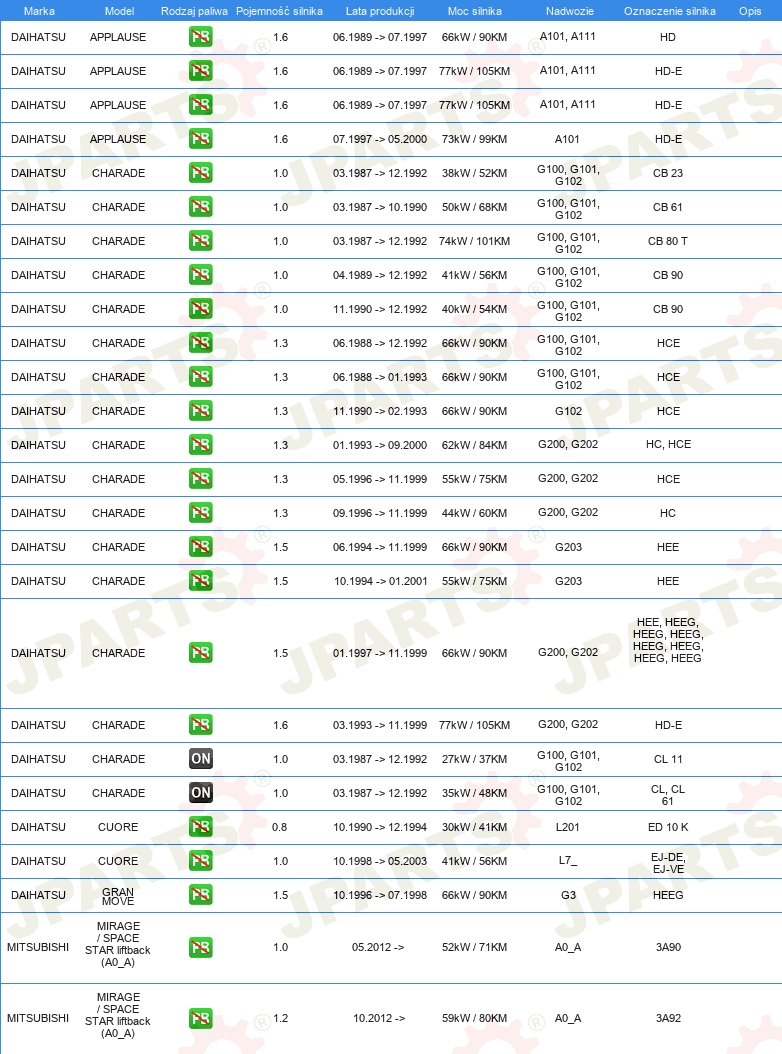Click petrol icon in CB 90 41kW / 56KM row
Viewport: 782px width, 1054px height.
(200, 275)
